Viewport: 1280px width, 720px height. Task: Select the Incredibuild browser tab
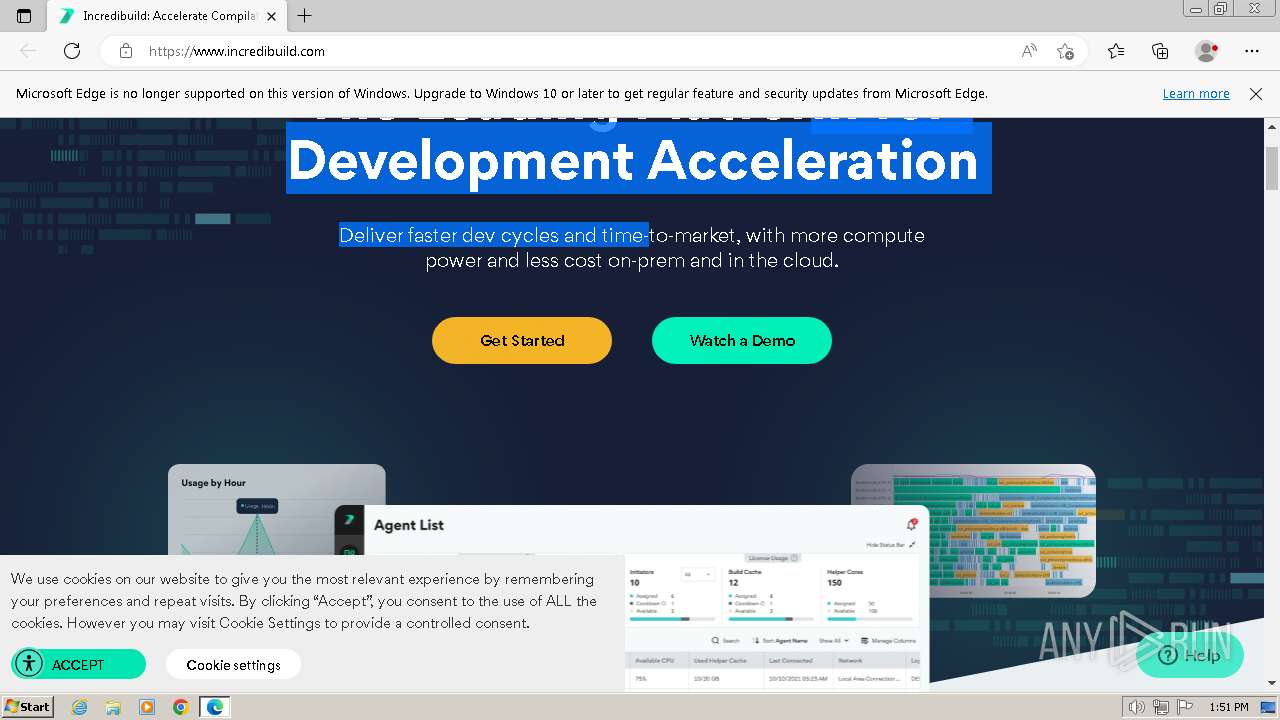(x=168, y=16)
